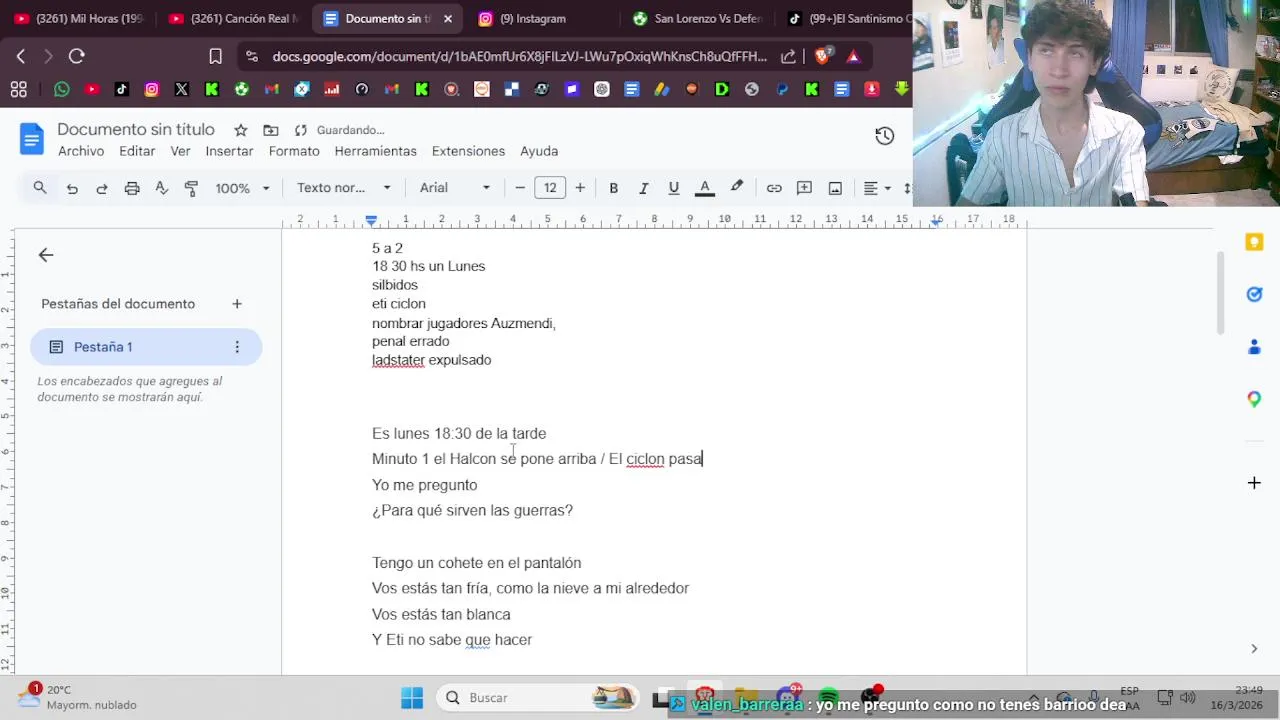
Task: Open WhatsApp bookmark
Action: point(62,89)
